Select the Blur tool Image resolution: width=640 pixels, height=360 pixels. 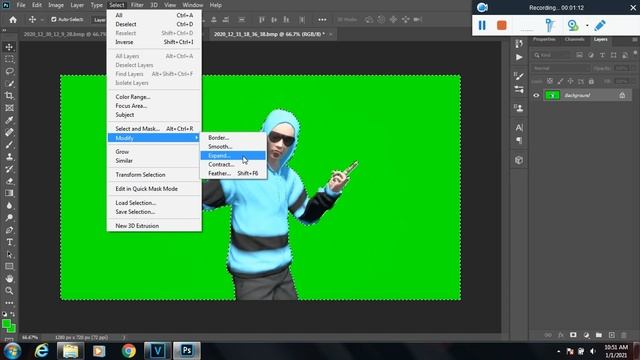[x=9, y=205]
